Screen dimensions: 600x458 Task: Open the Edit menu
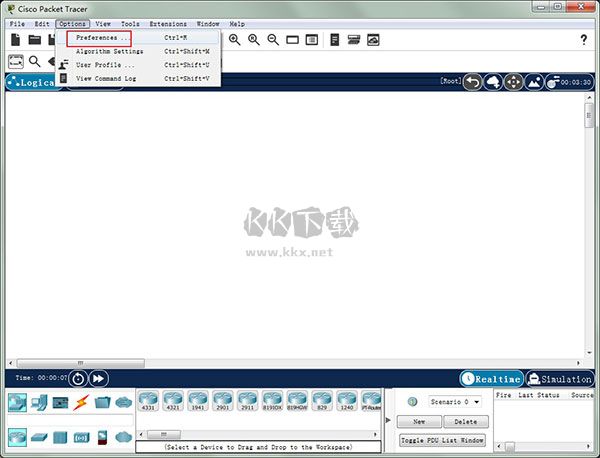tap(42, 24)
